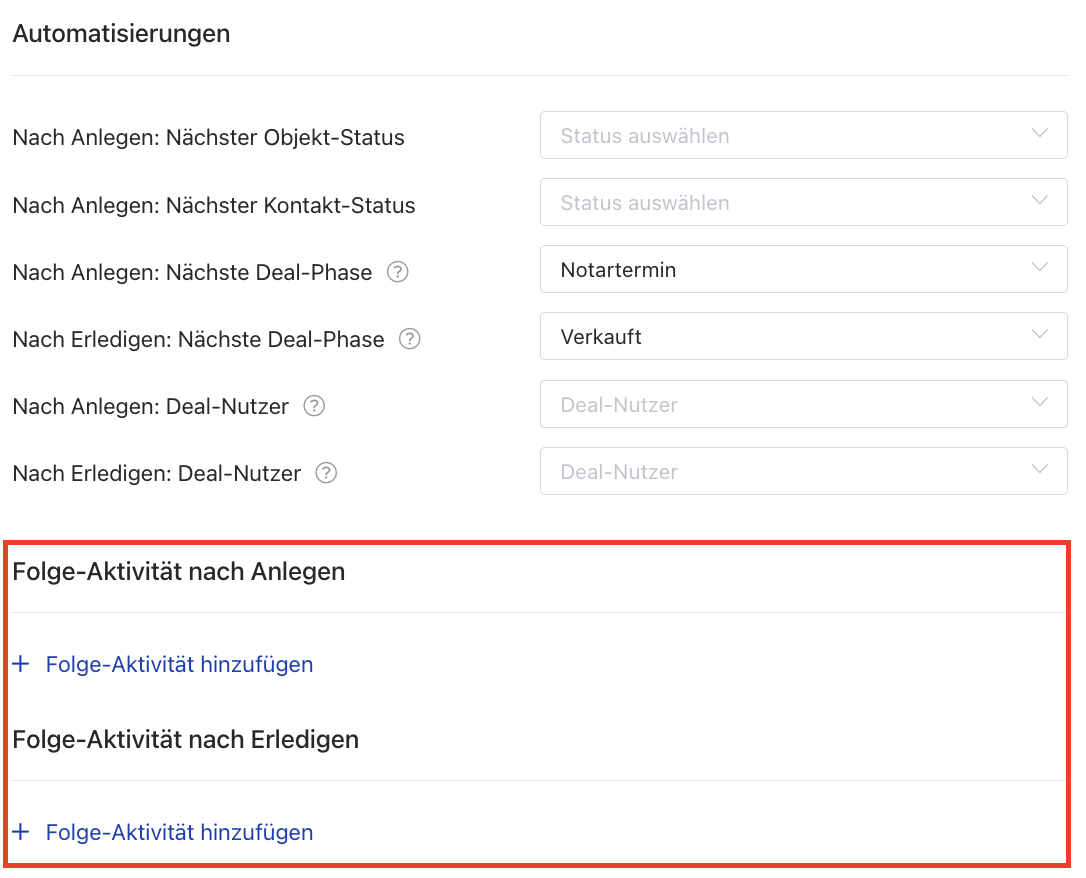1086x878 pixels.
Task: Open the Nach Anlegen: Deal-Nutzer dropdown field
Action: (790, 405)
